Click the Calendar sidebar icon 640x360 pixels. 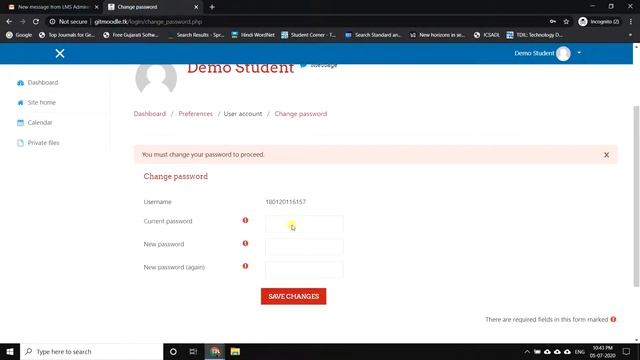[20, 122]
